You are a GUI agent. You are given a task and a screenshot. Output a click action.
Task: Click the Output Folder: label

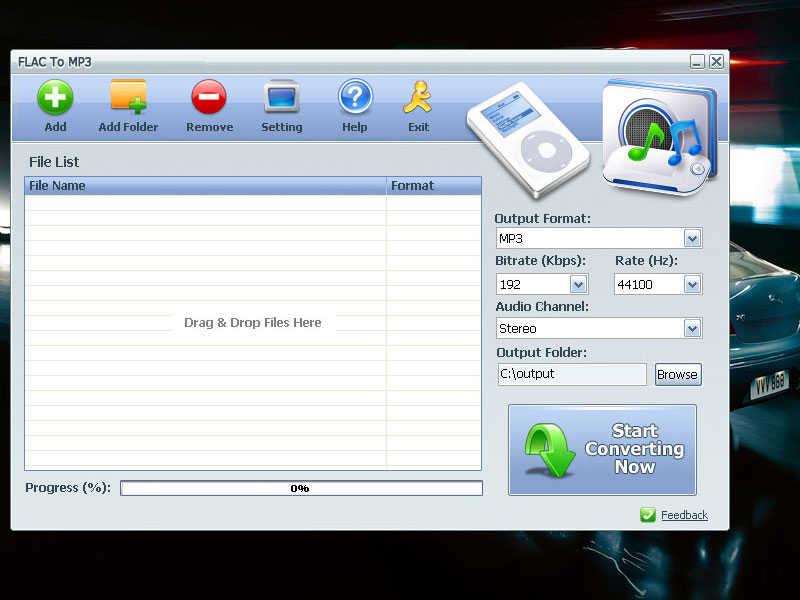[x=541, y=353]
